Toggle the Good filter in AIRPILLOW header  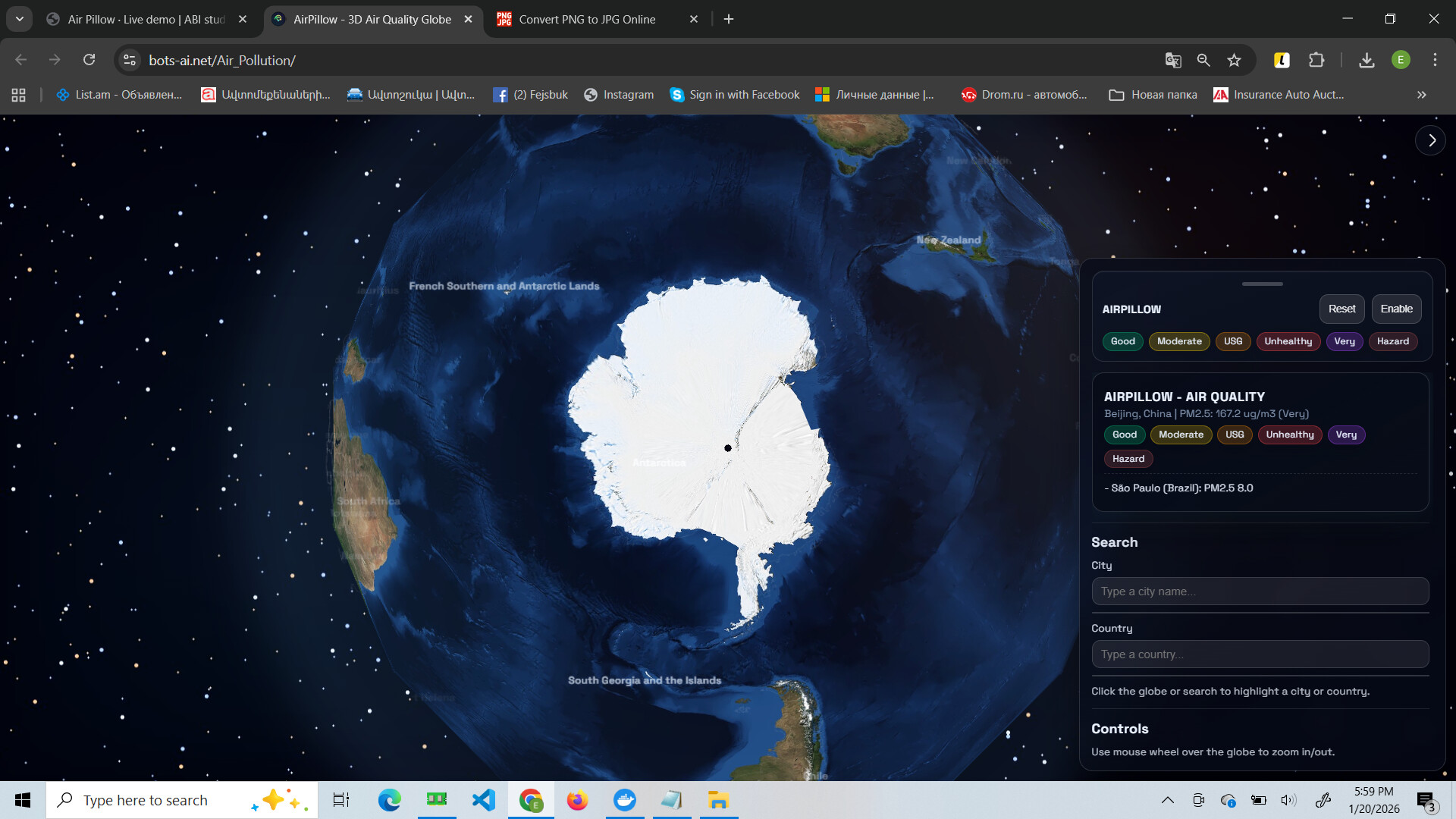1122,341
